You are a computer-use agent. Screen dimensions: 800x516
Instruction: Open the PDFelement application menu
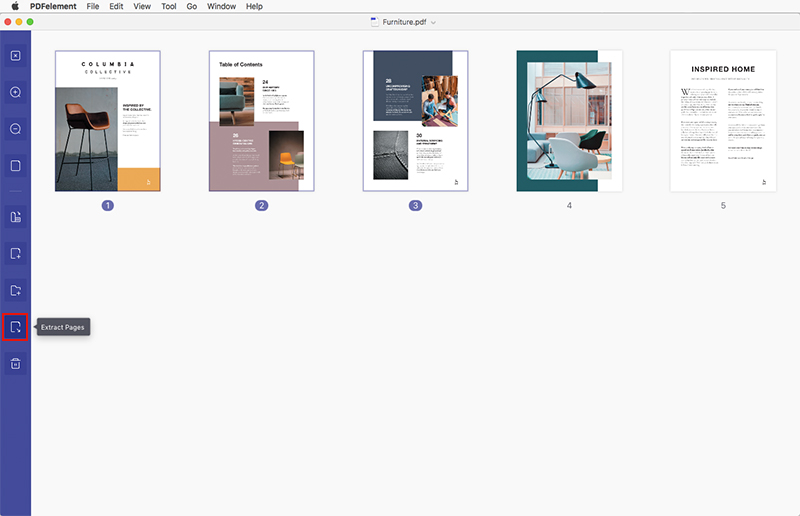point(53,6)
